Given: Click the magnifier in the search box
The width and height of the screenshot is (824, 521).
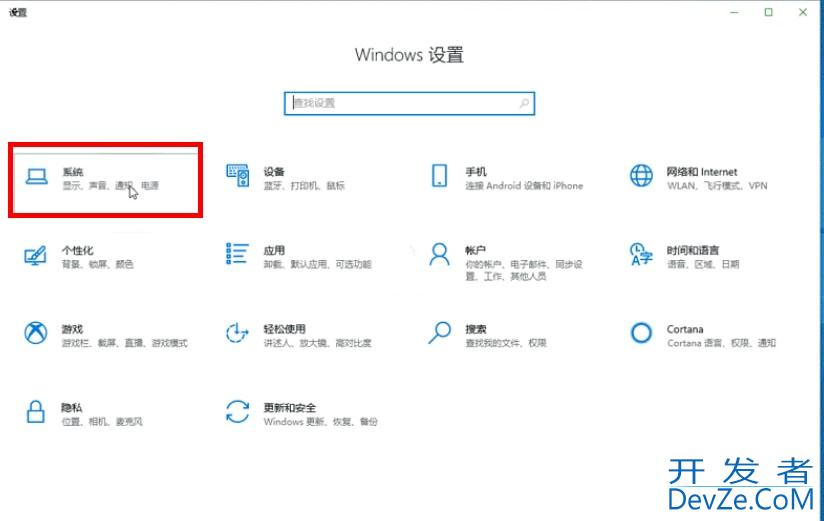Looking at the screenshot, I should coord(524,104).
